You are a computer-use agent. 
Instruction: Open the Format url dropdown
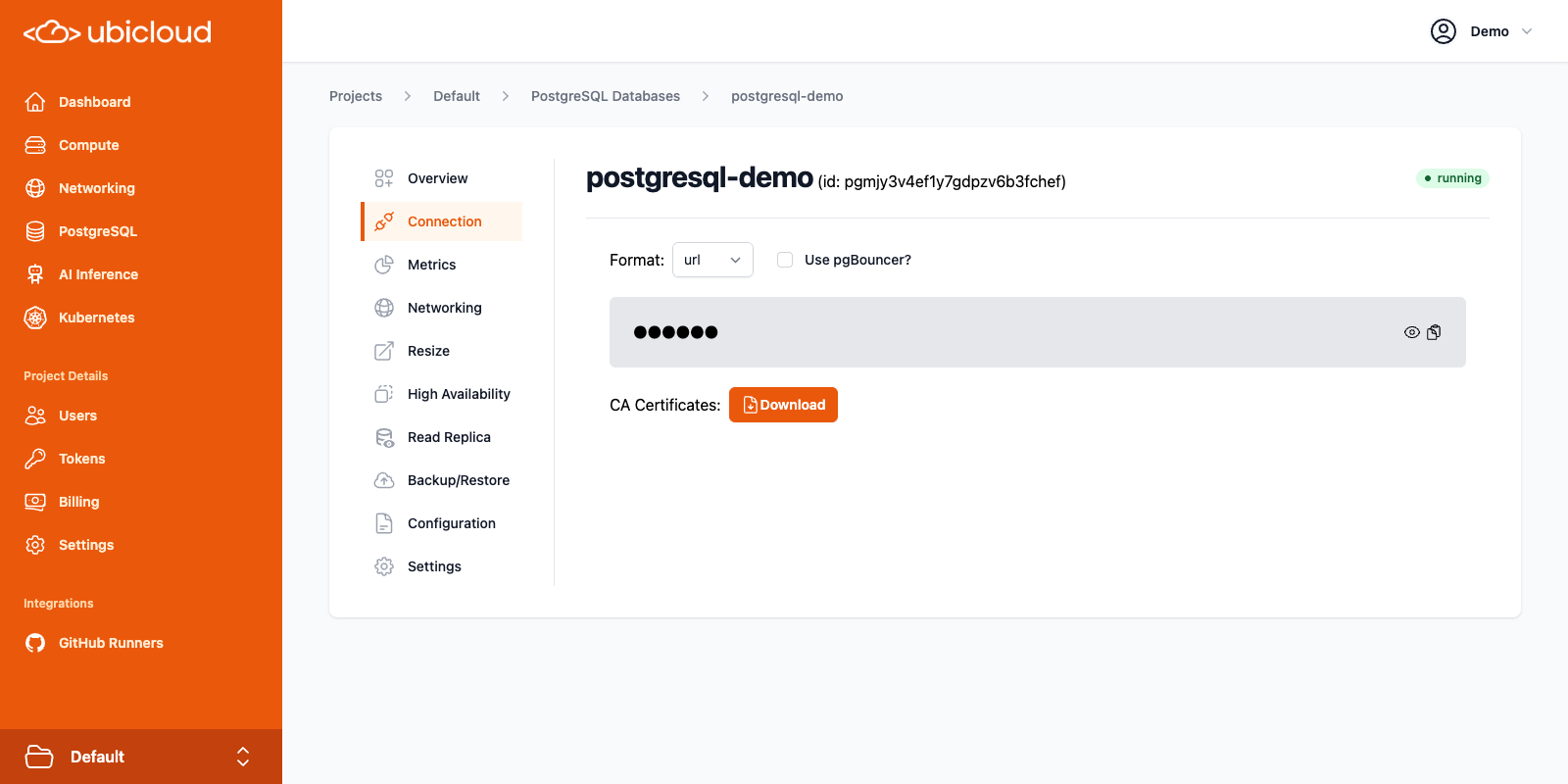click(712, 260)
